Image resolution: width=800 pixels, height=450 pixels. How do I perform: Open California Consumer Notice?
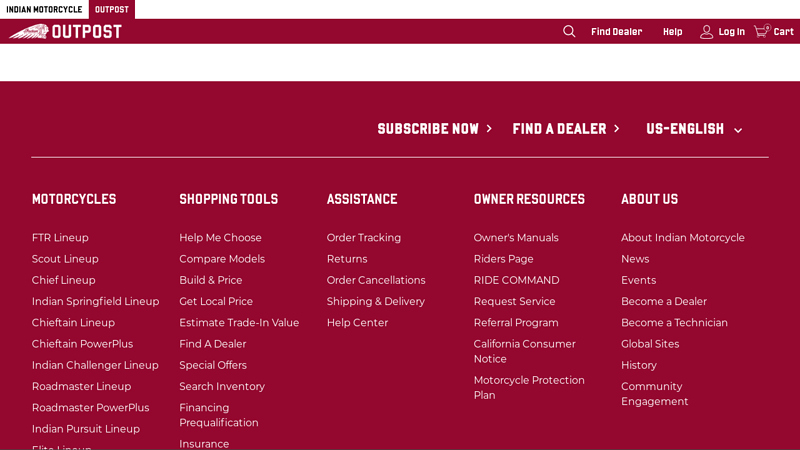pyautogui.click(x=524, y=352)
